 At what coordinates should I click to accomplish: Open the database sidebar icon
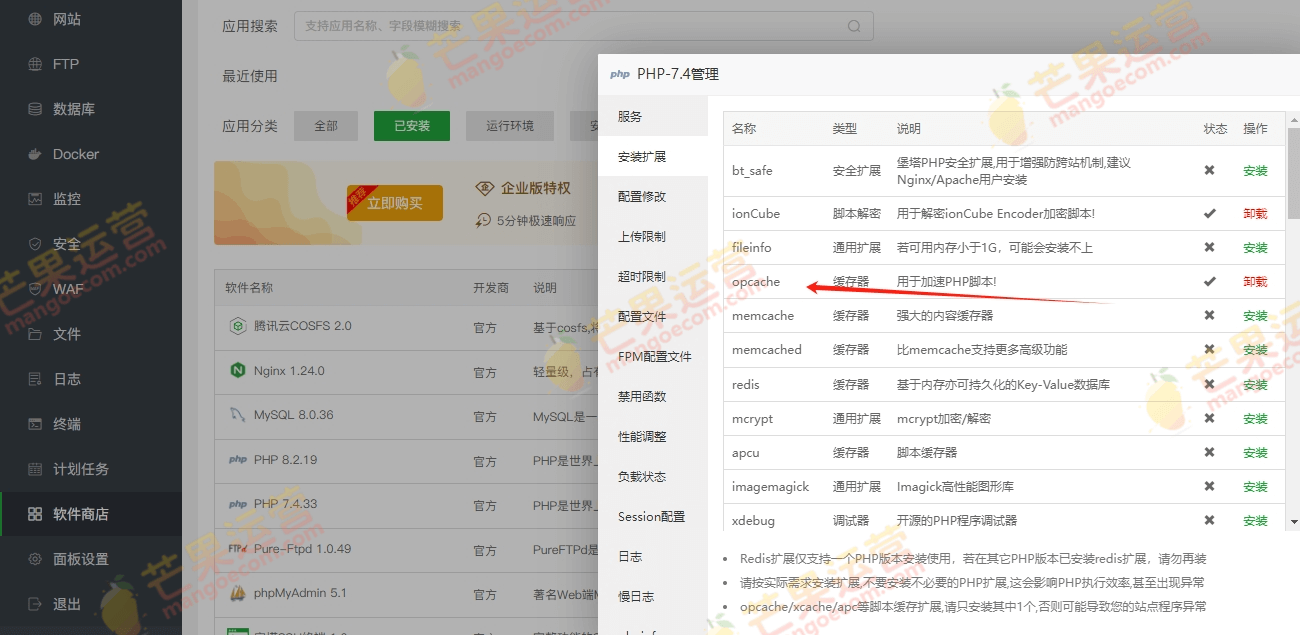tap(36, 109)
